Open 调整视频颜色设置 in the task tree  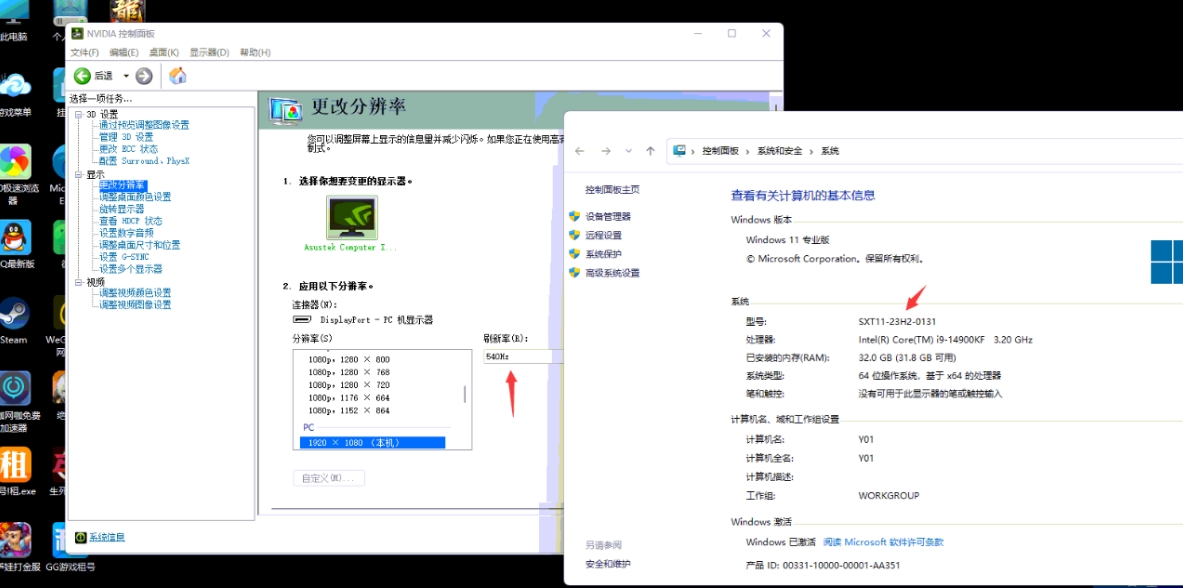tap(135, 293)
